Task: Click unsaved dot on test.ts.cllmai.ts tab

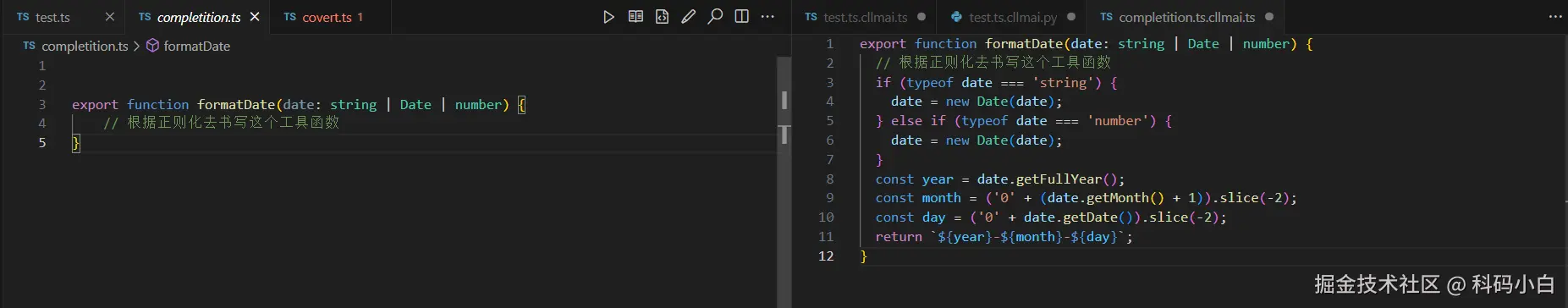Action: (x=922, y=17)
